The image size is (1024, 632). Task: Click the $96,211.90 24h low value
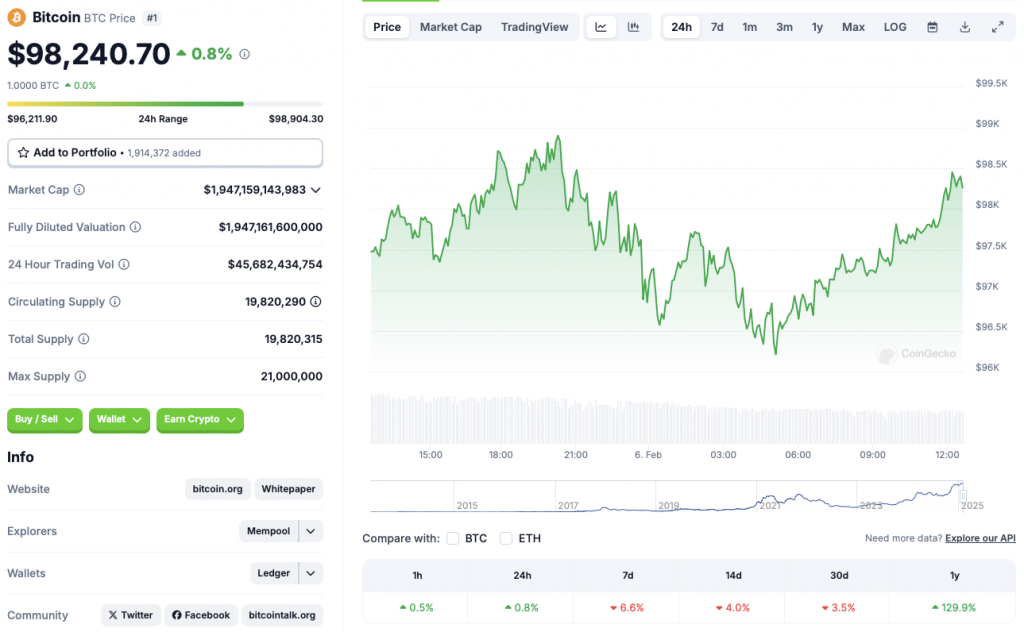pyautogui.click(x=32, y=119)
